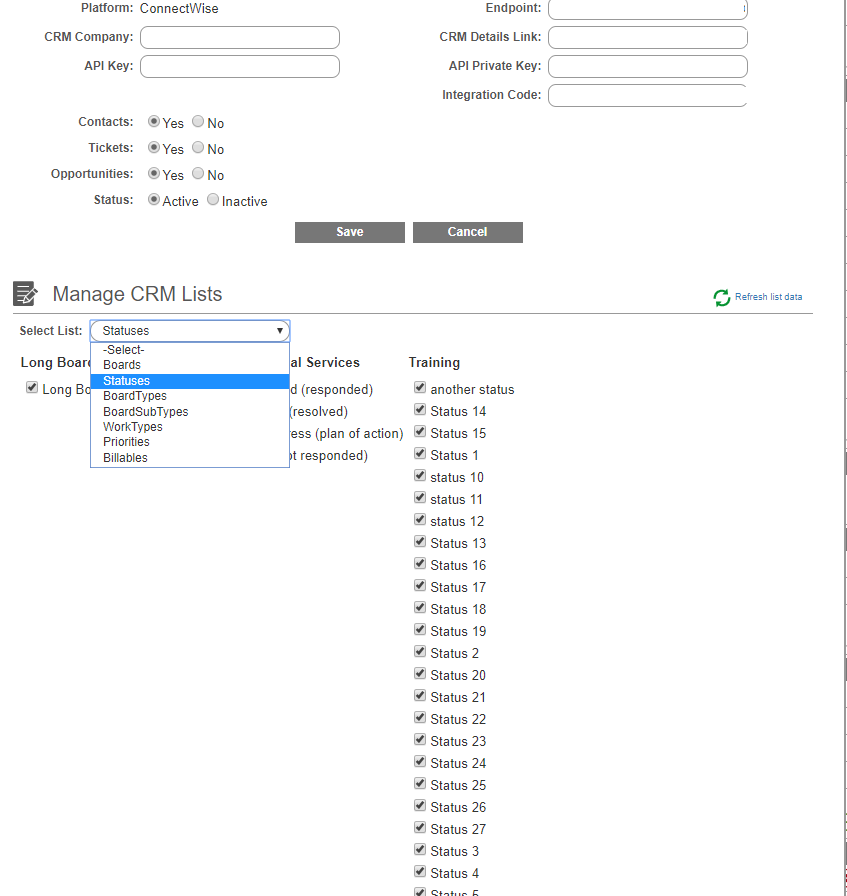Choose Boards in the dropdown list
The width and height of the screenshot is (847, 896).
[190, 365]
